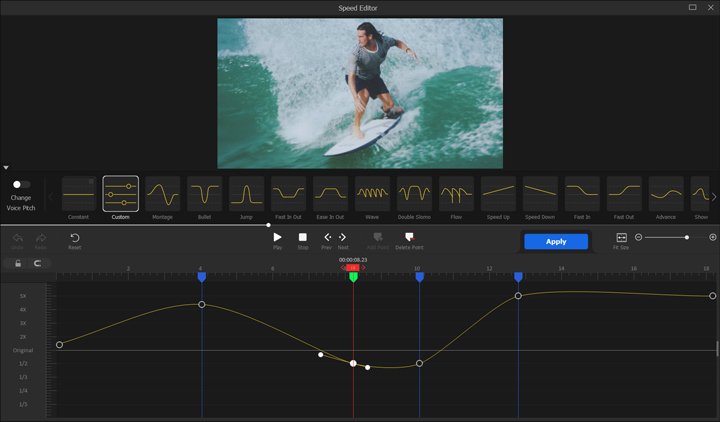
Task: Click the Apply button
Action: (556, 241)
